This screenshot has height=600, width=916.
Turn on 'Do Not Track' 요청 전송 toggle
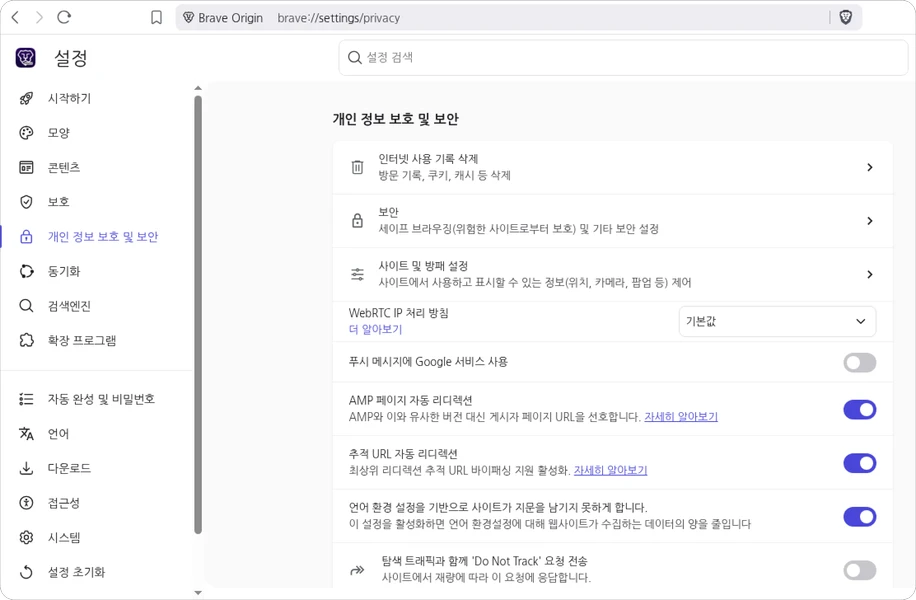click(859, 570)
